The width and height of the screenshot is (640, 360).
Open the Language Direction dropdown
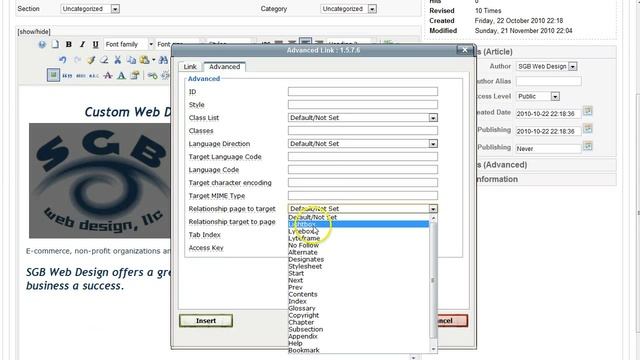point(362,144)
